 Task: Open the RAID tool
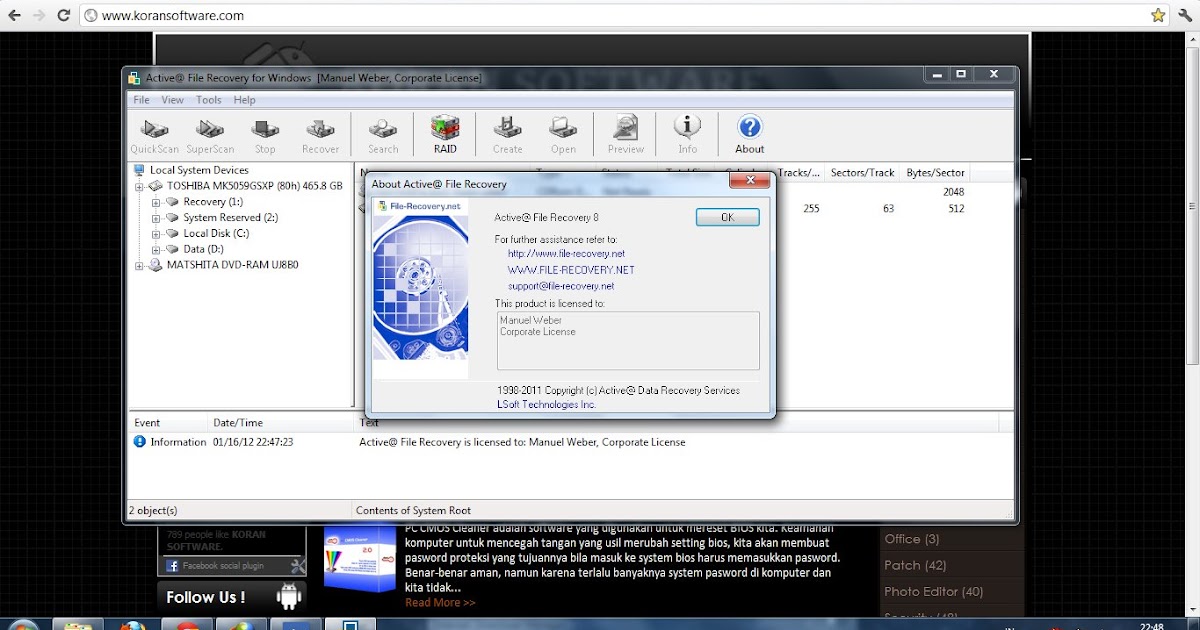click(x=445, y=136)
